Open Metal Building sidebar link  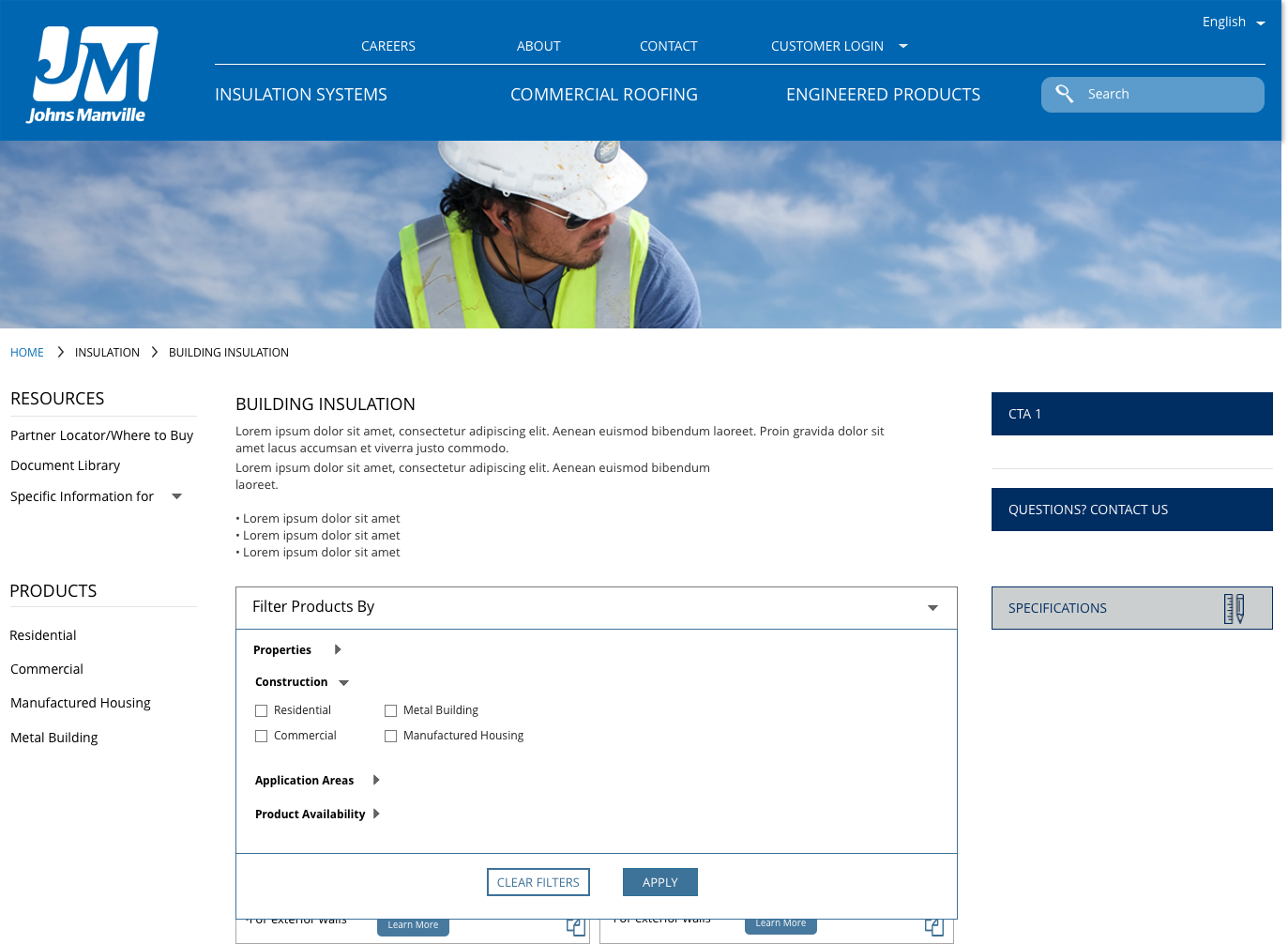click(x=54, y=738)
